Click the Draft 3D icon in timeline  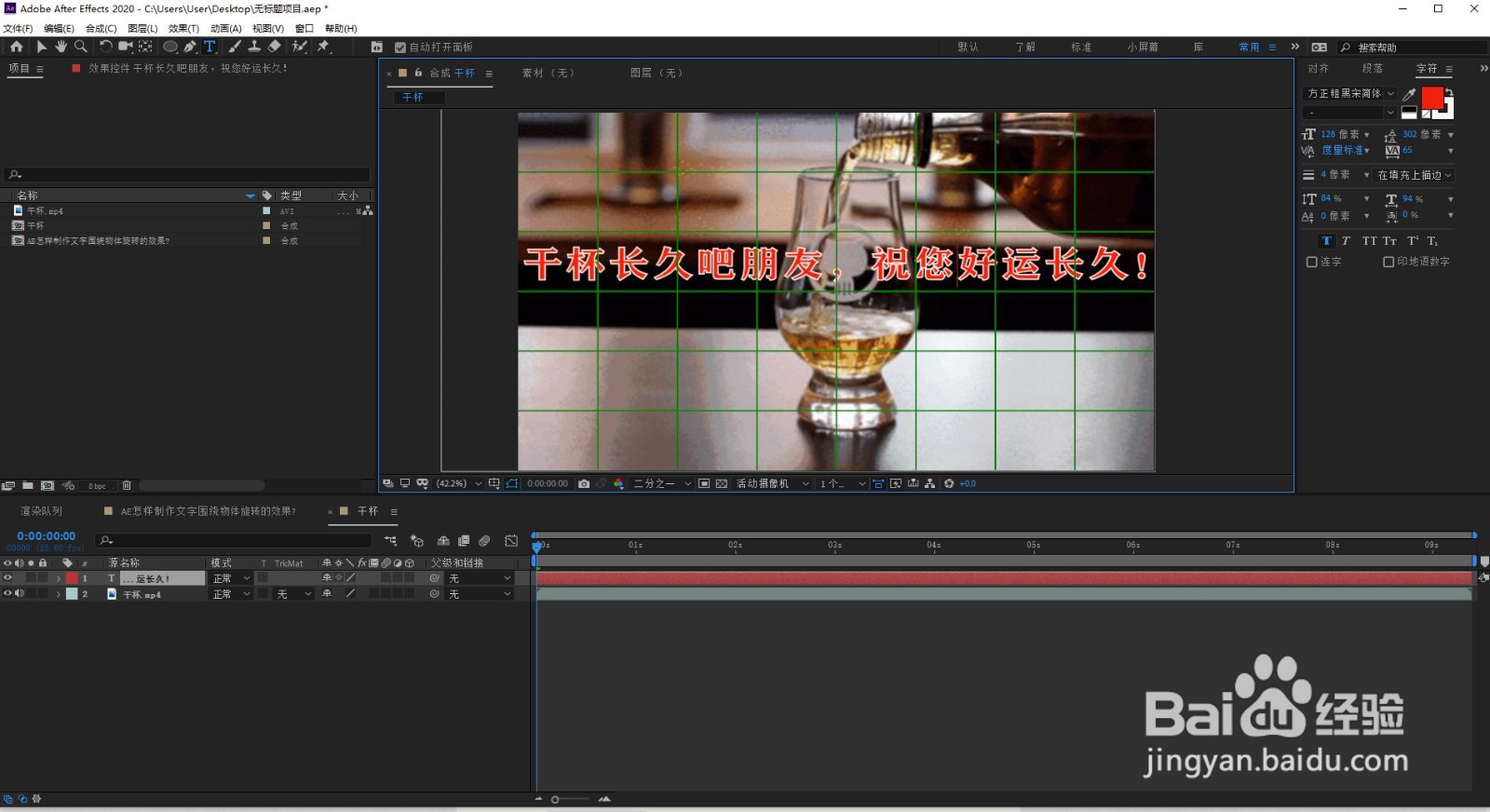(416, 540)
